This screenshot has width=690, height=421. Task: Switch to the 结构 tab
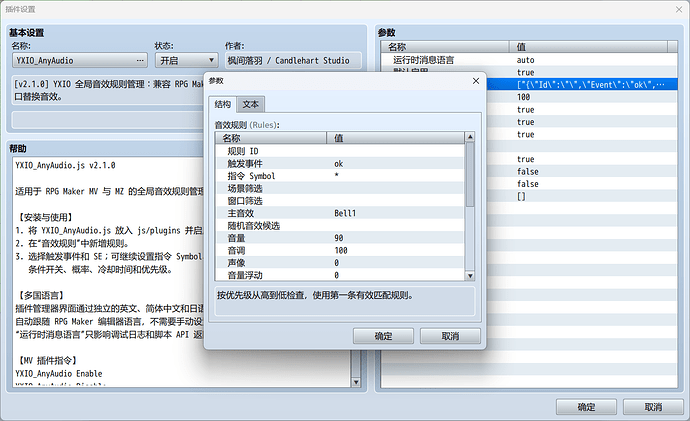point(222,104)
